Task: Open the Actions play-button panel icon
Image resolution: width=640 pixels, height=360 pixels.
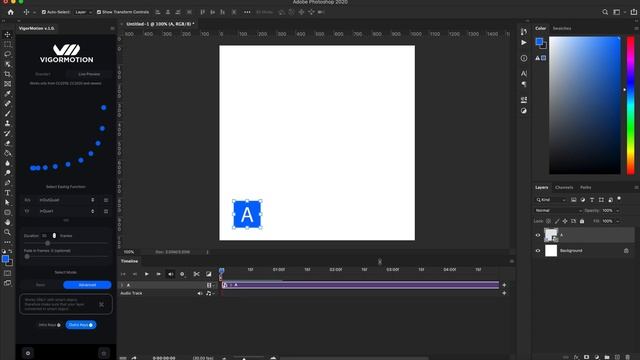Action: (524, 42)
